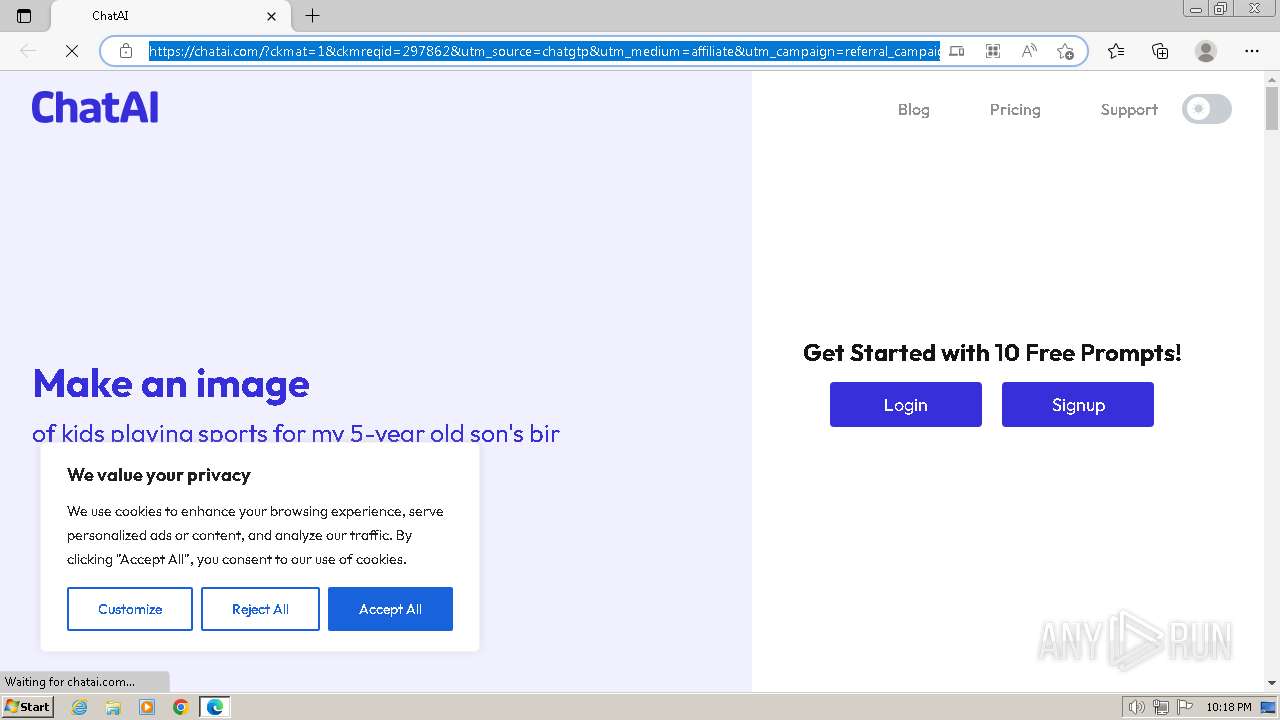Click the chatai.com address bar URL
This screenshot has height=720, width=1280.
(544, 51)
